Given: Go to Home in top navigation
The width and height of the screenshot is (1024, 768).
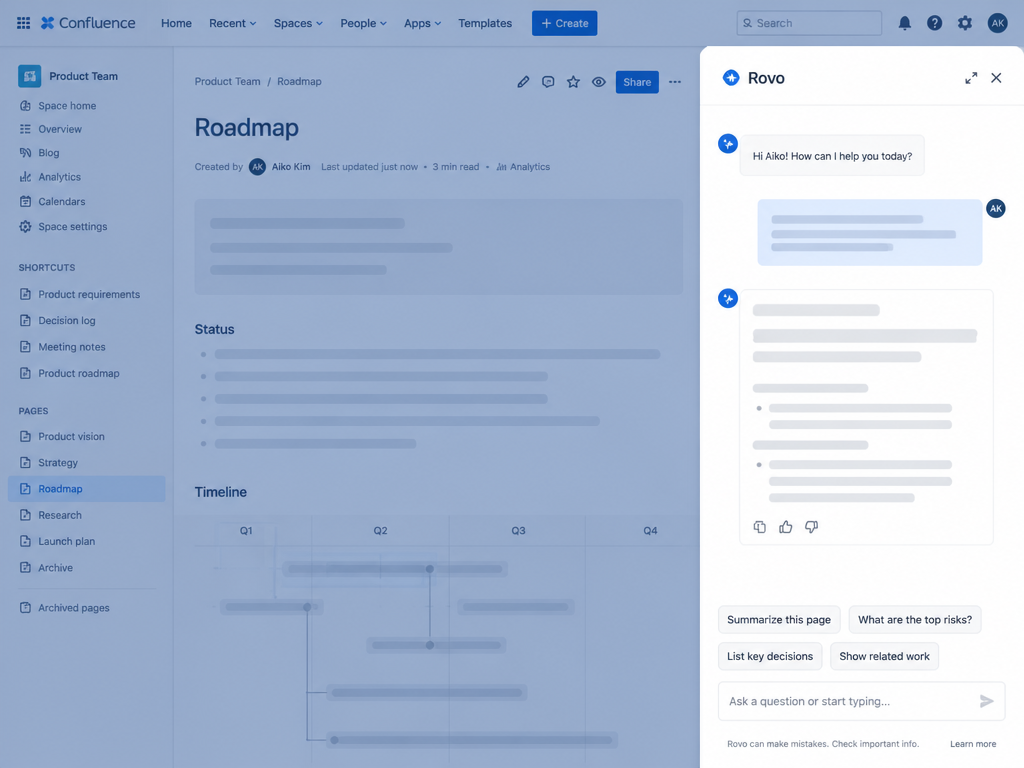Looking at the screenshot, I should pyautogui.click(x=176, y=24).
